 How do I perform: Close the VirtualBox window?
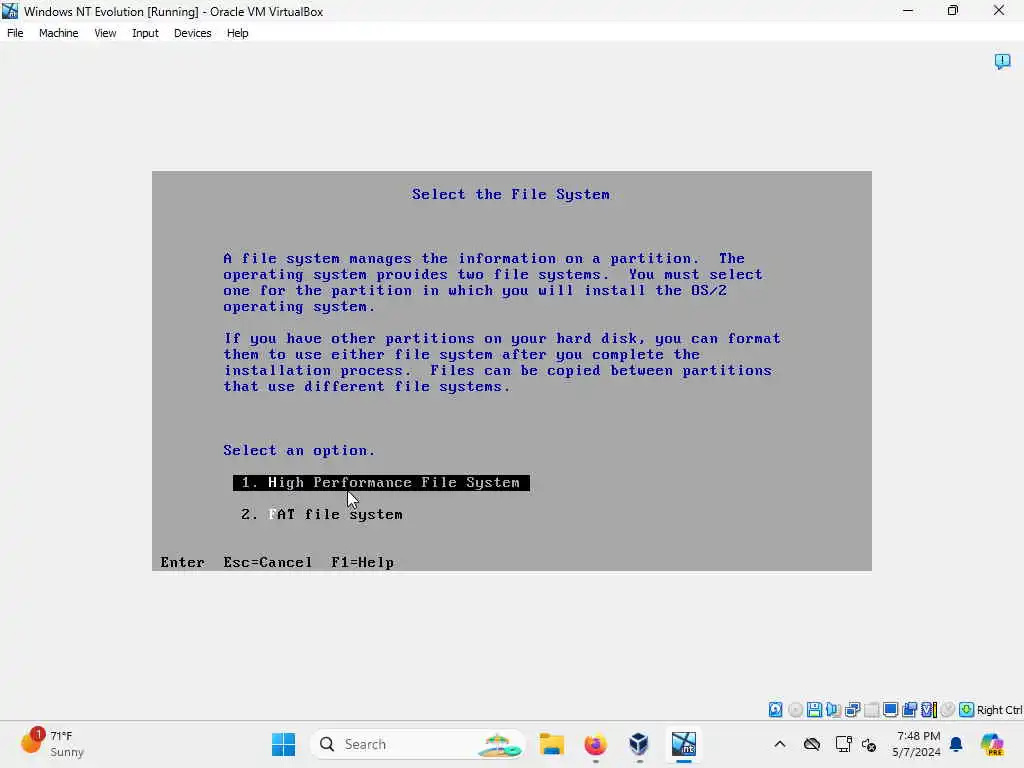[999, 11]
